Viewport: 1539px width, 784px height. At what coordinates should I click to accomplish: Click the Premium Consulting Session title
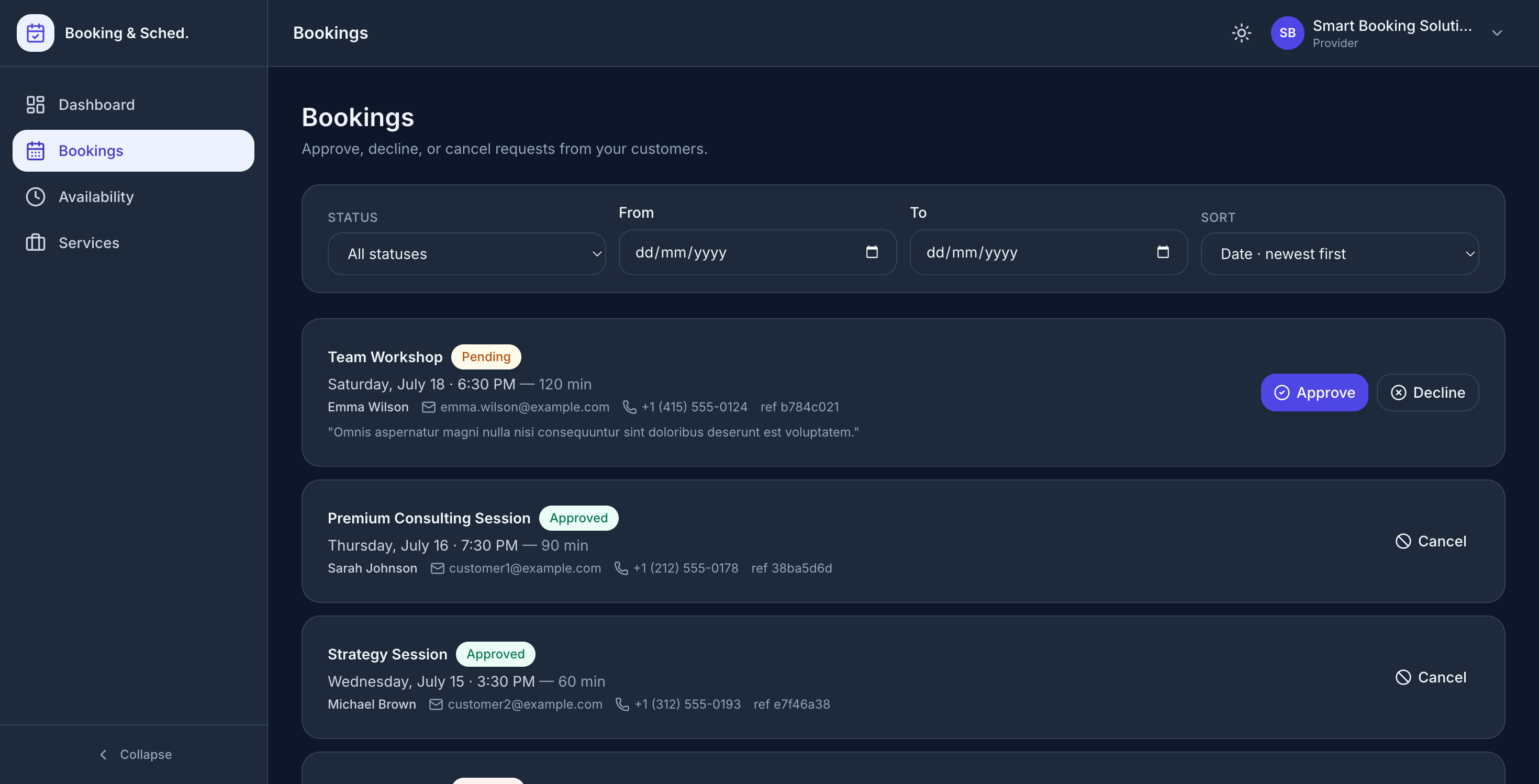(x=429, y=518)
